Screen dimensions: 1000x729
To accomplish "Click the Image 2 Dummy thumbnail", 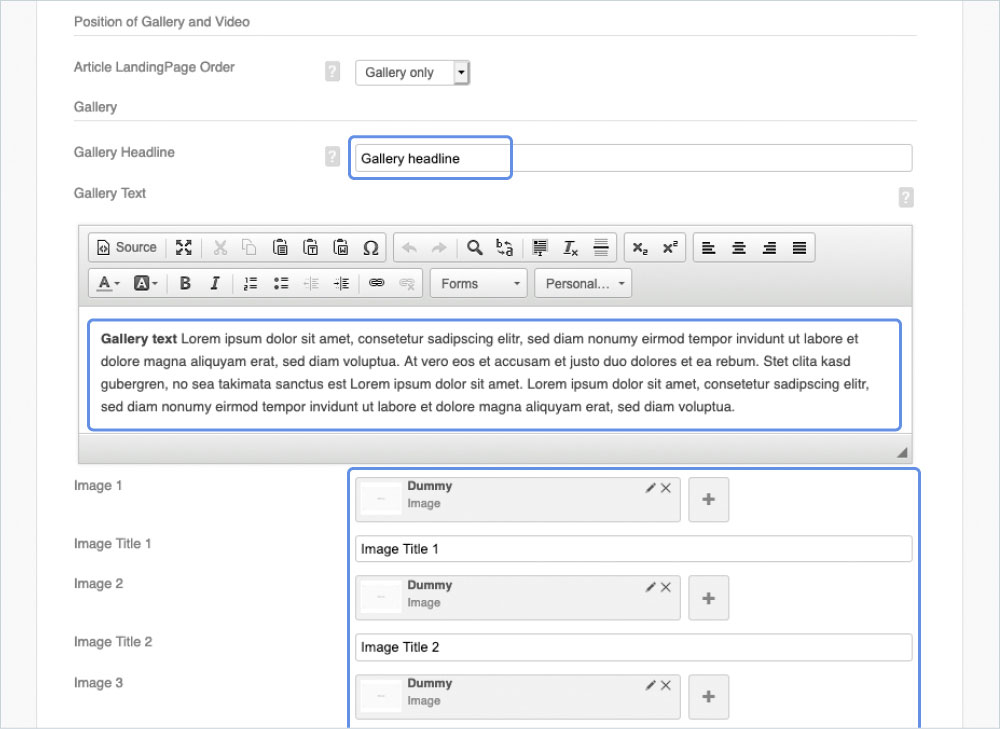I will click(381, 598).
